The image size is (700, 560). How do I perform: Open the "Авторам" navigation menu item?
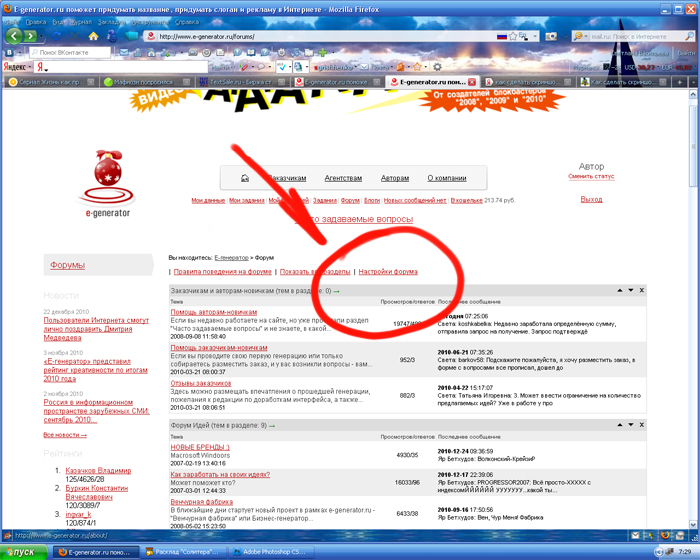395,178
